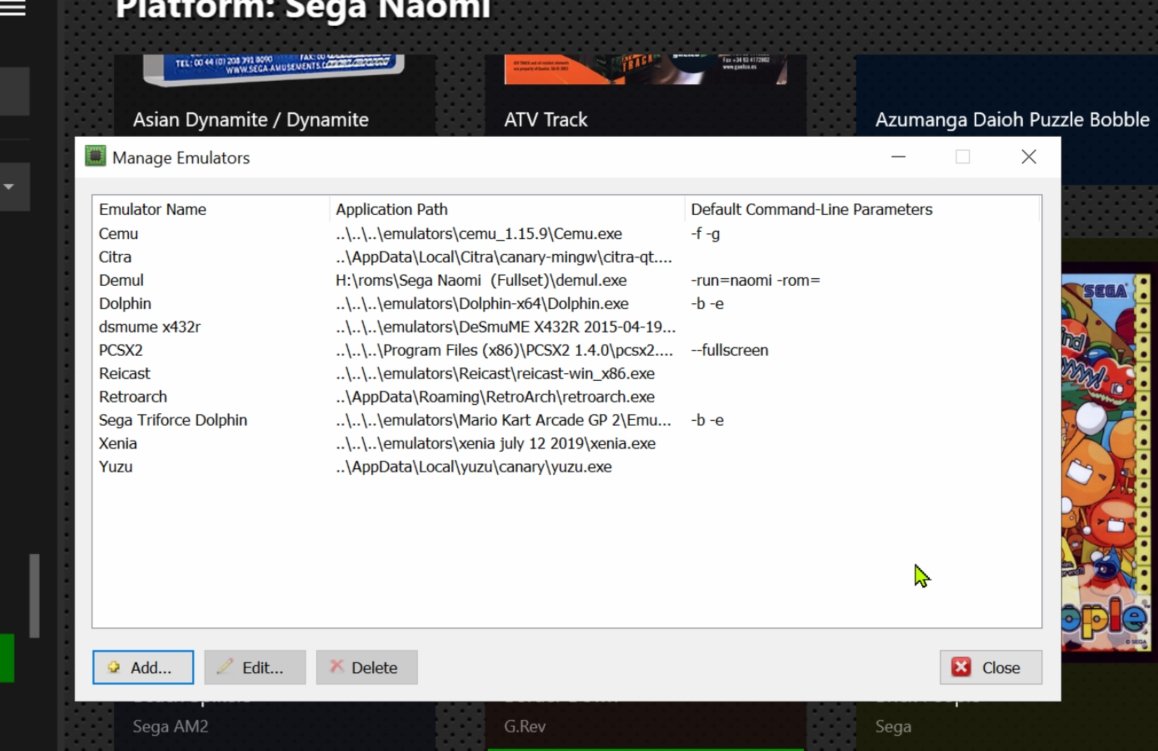Add a new emulator
1158x751 pixels.
pos(143,668)
